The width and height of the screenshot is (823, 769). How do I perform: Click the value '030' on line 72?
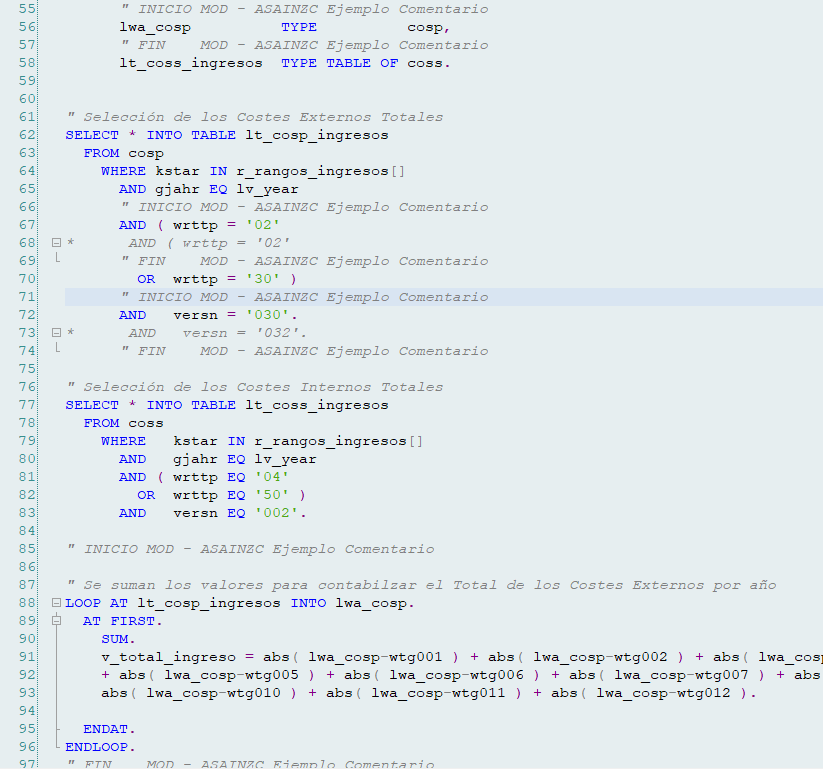(x=268, y=315)
